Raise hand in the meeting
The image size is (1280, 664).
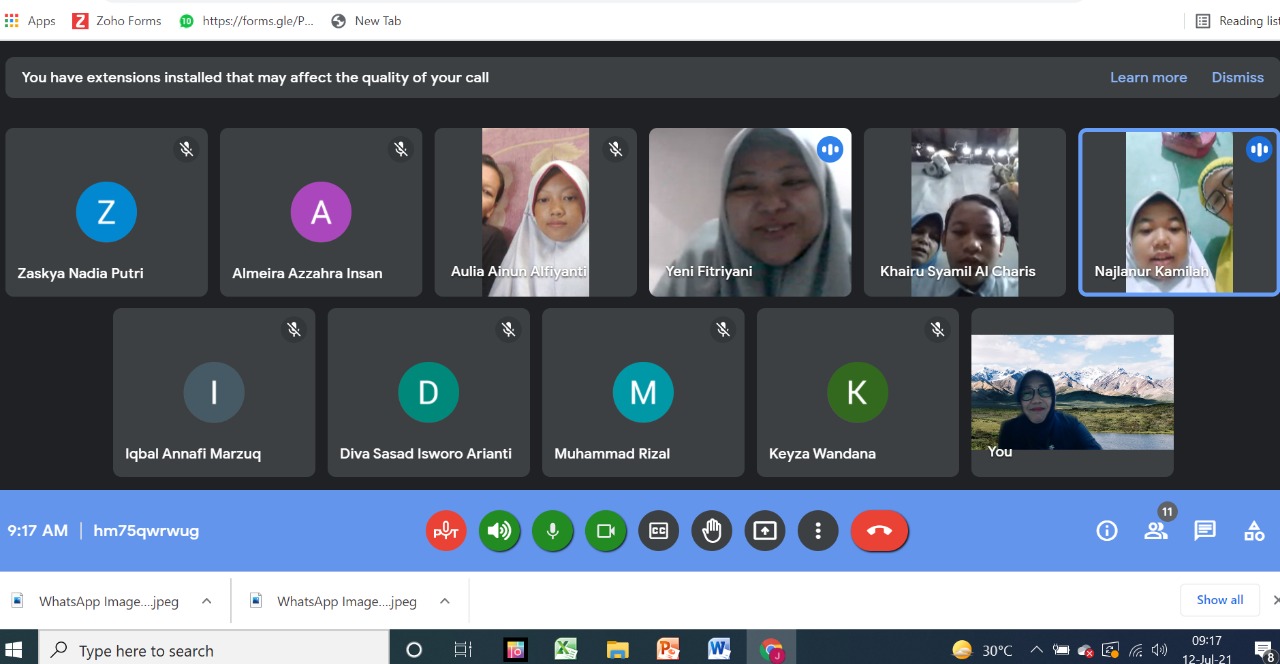point(711,531)
